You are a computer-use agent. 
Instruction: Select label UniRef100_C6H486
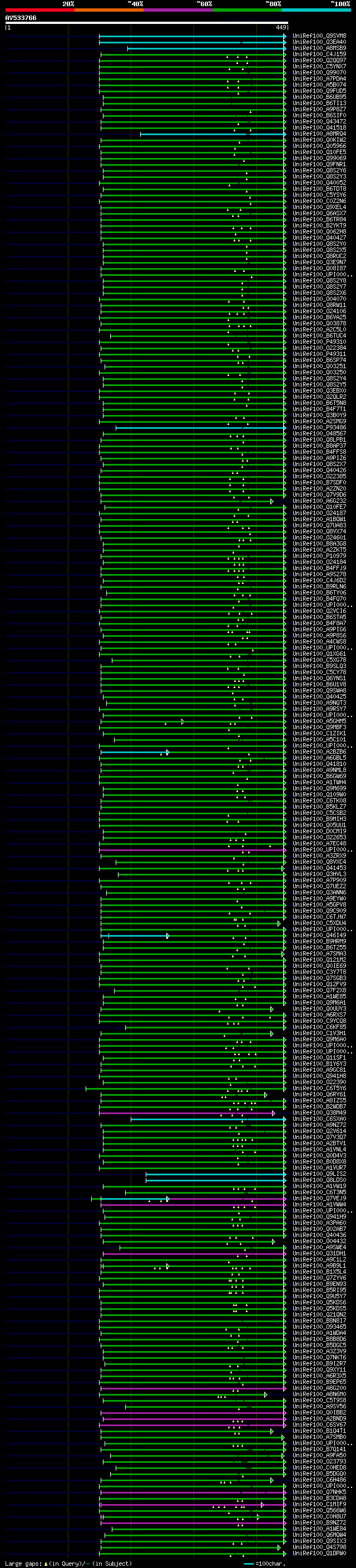pos(319,1480)
